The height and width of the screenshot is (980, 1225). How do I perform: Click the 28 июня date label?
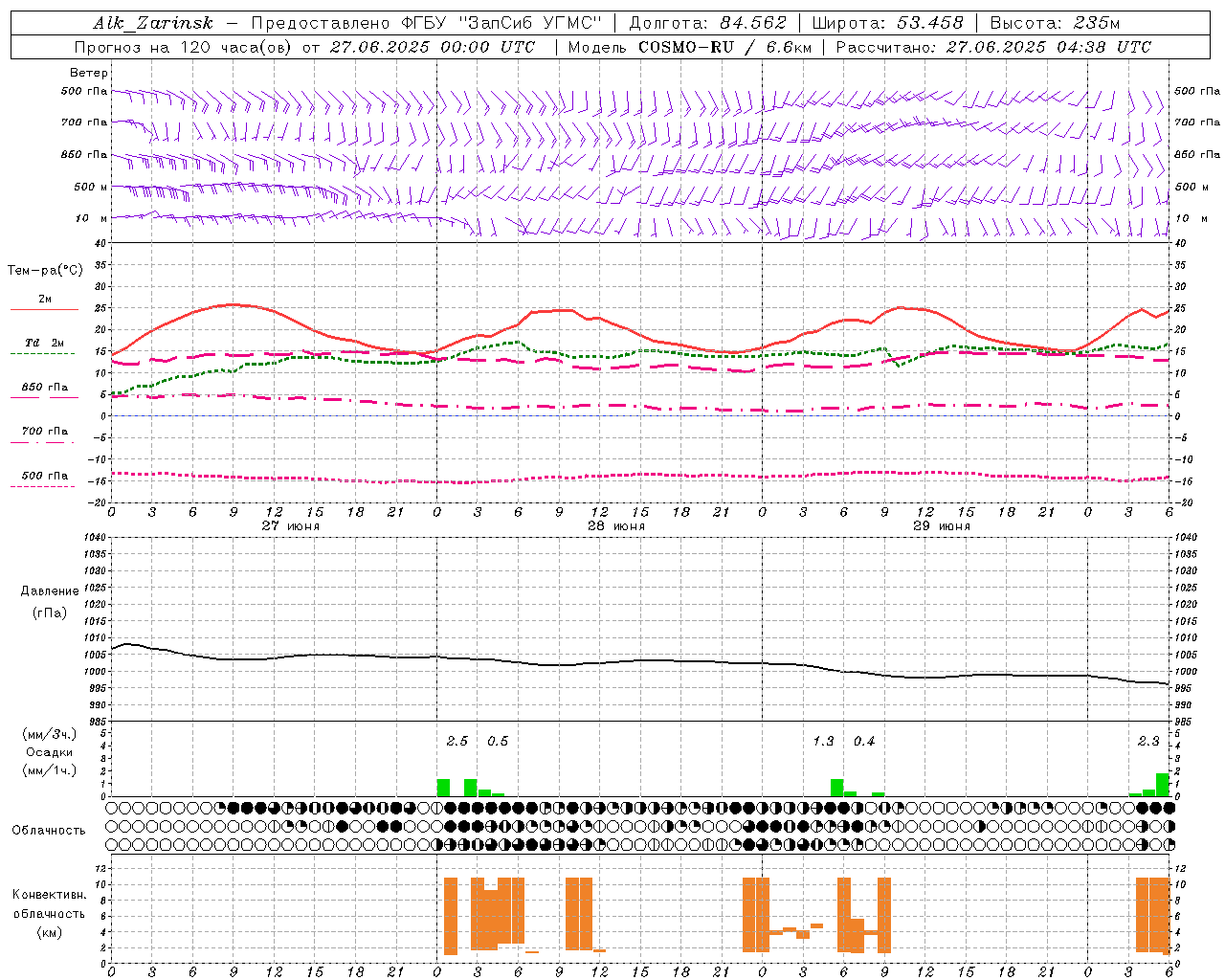616,525
